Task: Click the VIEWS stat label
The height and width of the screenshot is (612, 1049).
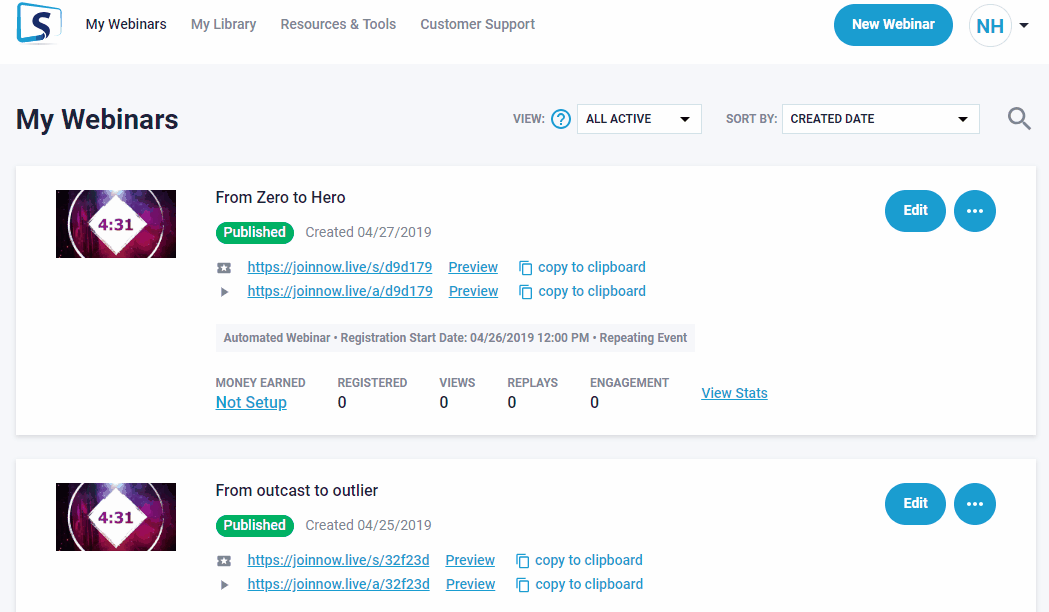Action: click(x=457, y=383)
